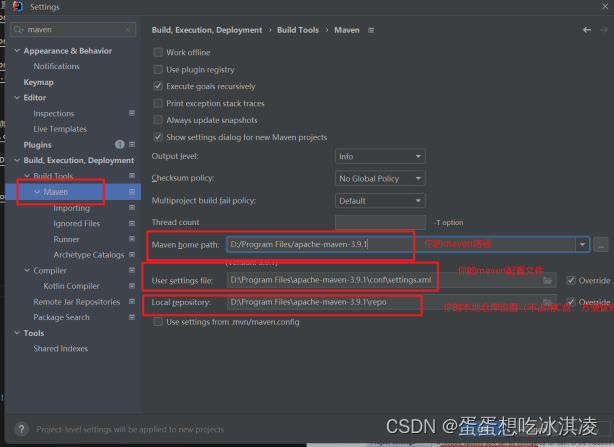This screenshot has width=614, height=447.
Task: Open Keymap settings page
Action: 38,82
